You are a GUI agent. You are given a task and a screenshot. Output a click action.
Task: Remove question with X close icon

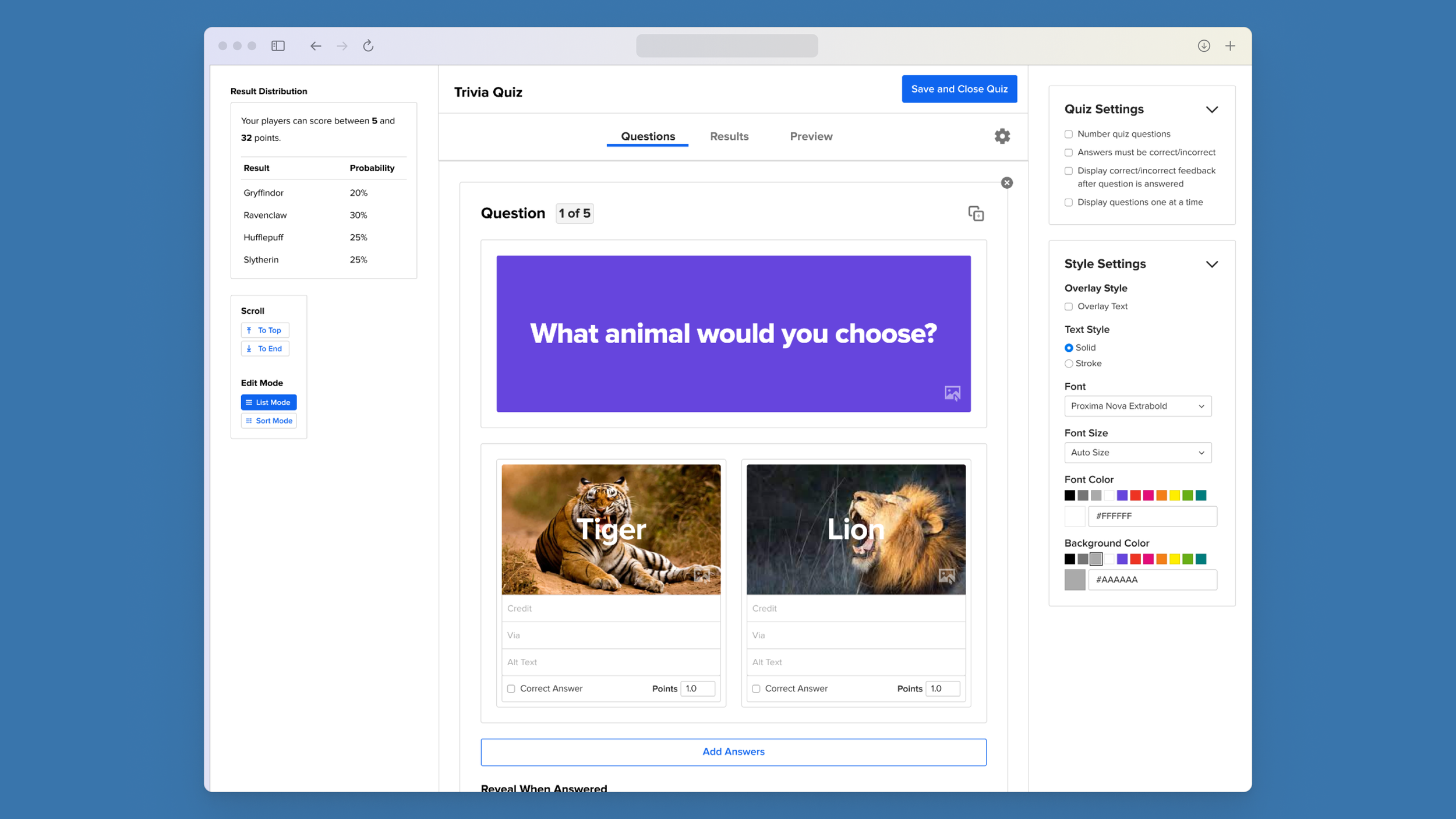tap(1007, 183)
